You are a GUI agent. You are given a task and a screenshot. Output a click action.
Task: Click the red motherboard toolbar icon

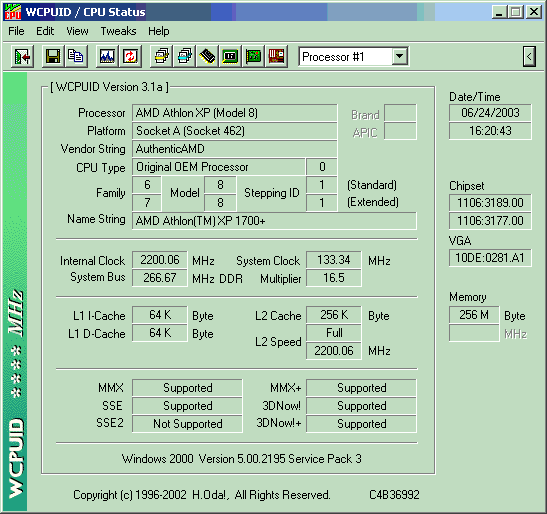coord(276,56)
